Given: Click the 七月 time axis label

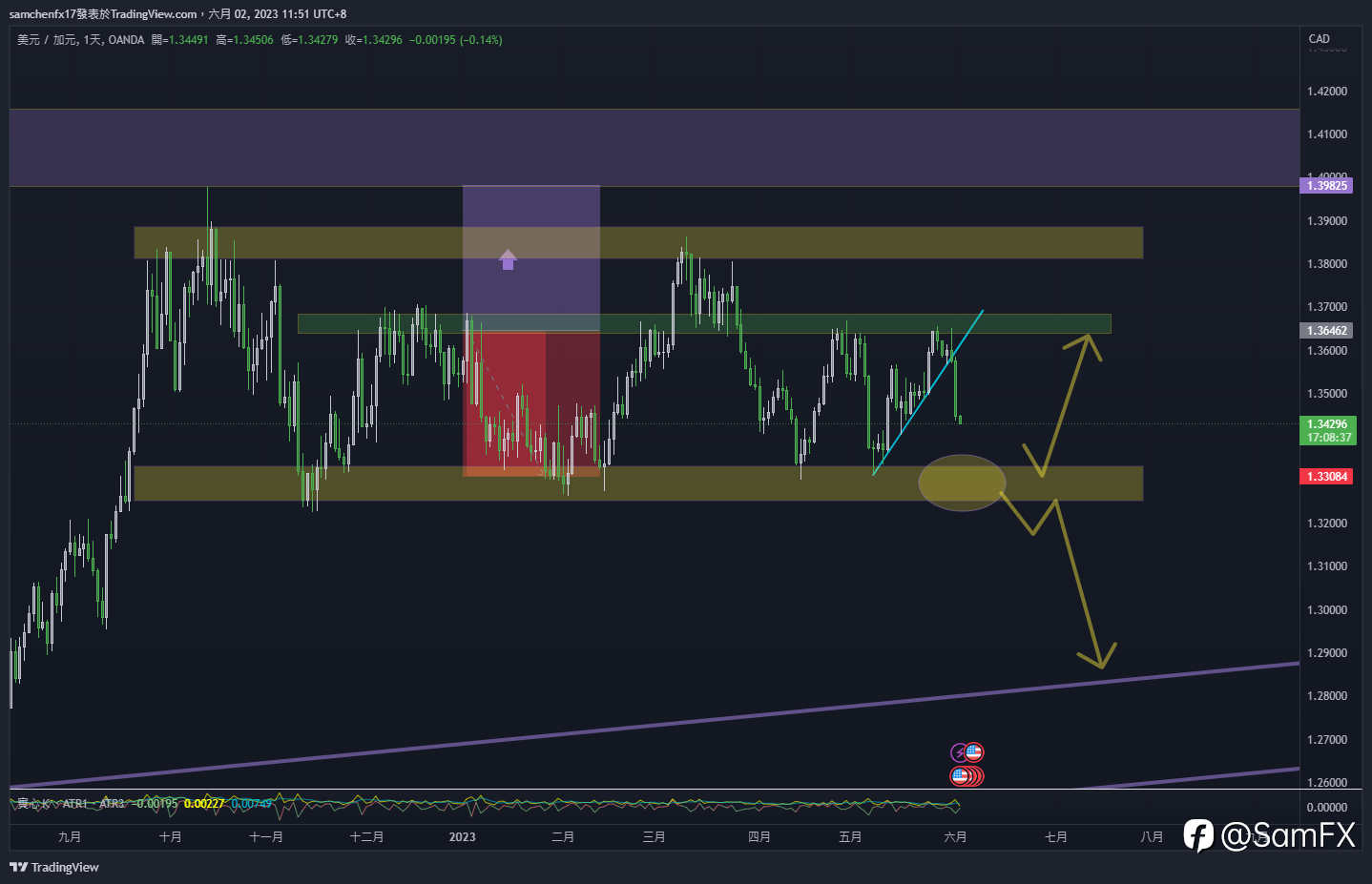Looking at the screenshot, I should pyautogui.click(x=1056, y=837).
